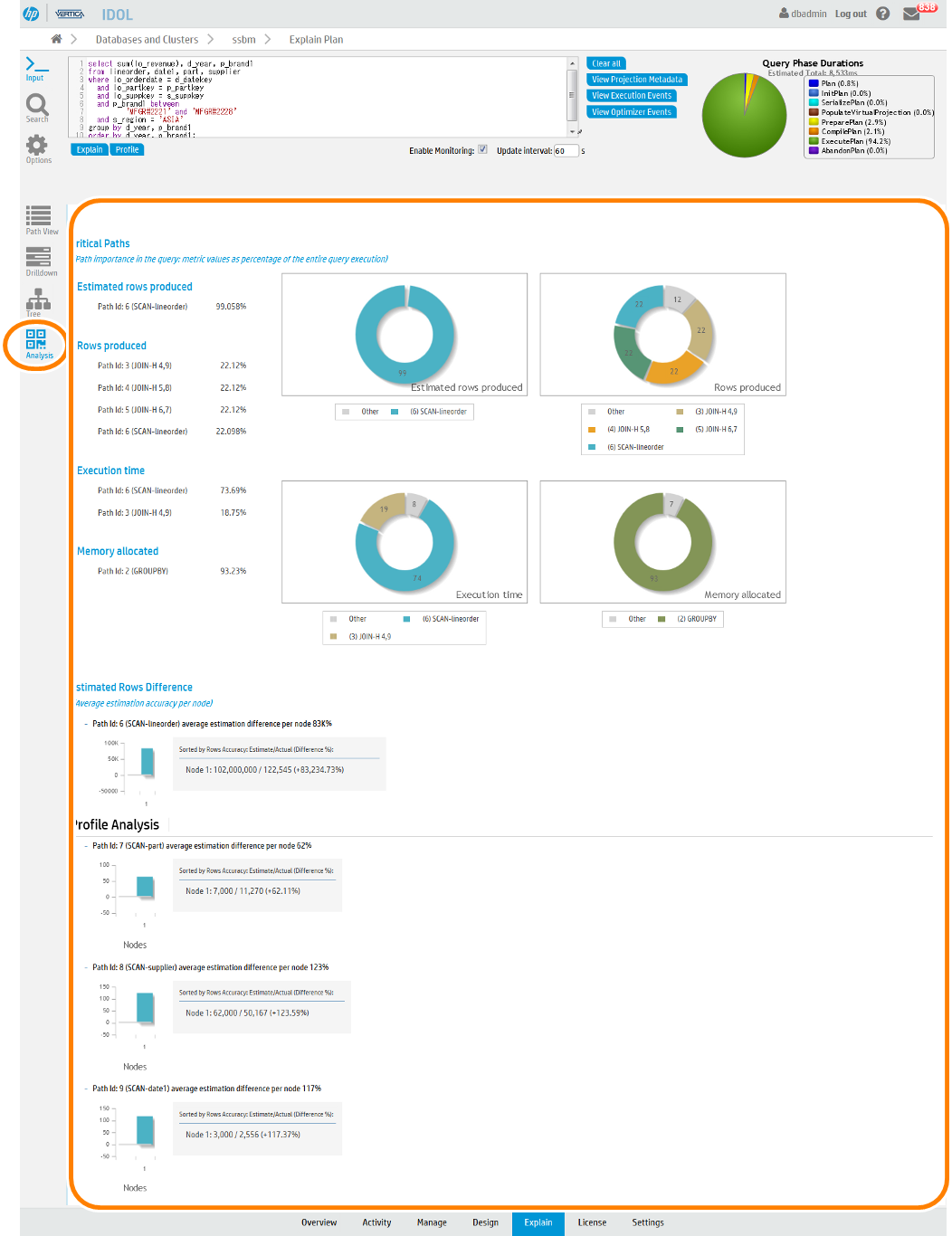Open the Drilldown view icon

click(39, 259)
